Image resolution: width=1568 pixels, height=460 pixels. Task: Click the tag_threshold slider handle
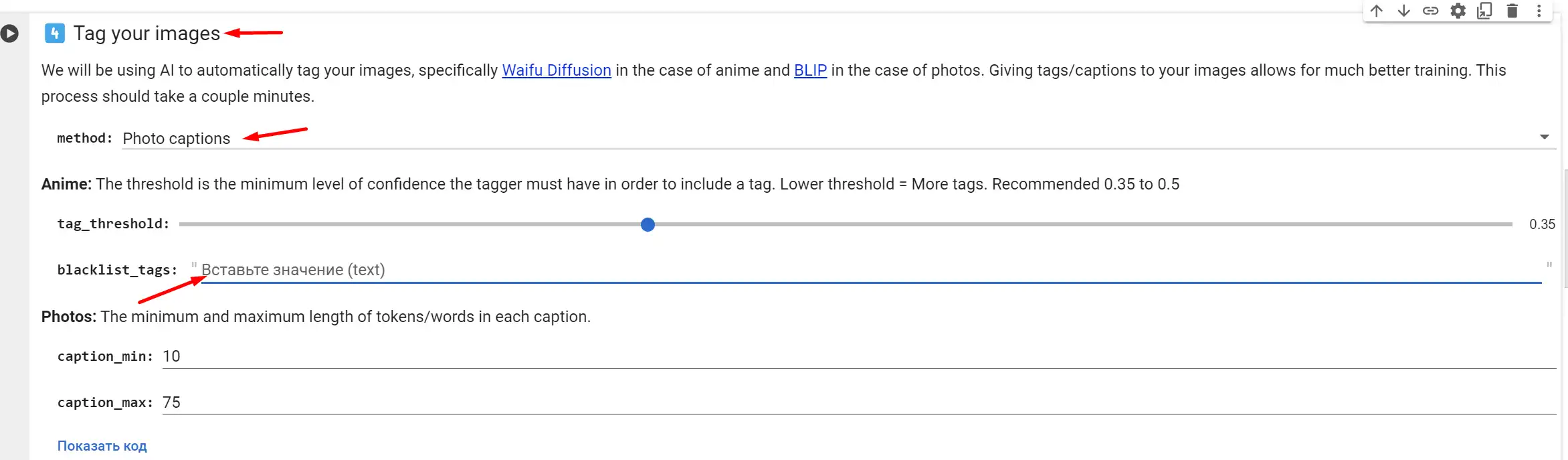[x=648, y=224]
